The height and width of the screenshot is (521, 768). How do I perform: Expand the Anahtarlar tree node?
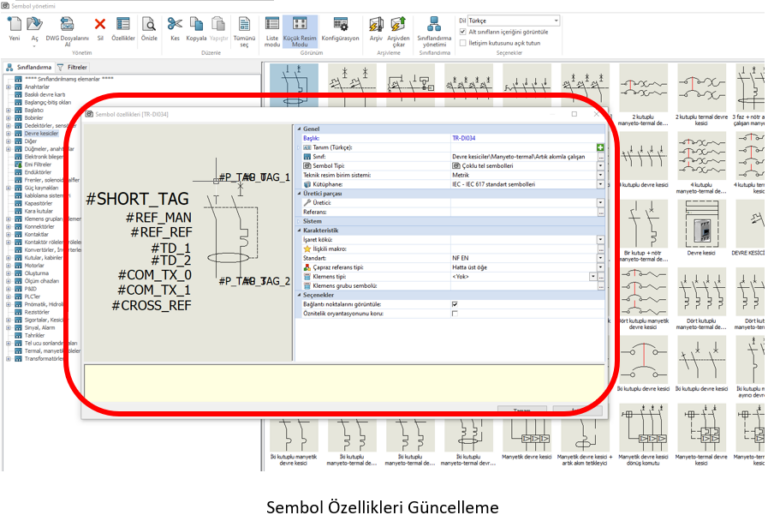click(8, 87)
